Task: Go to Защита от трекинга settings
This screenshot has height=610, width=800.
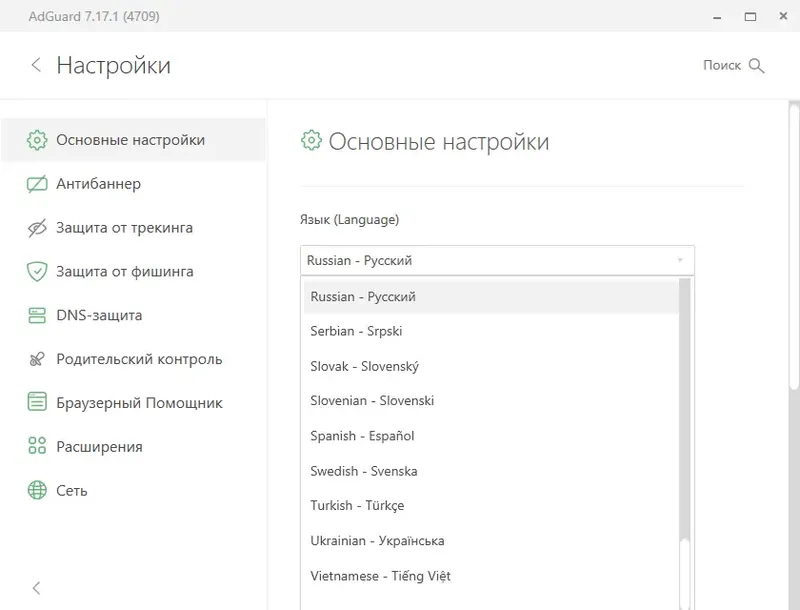Action: [x=134, y=227]
